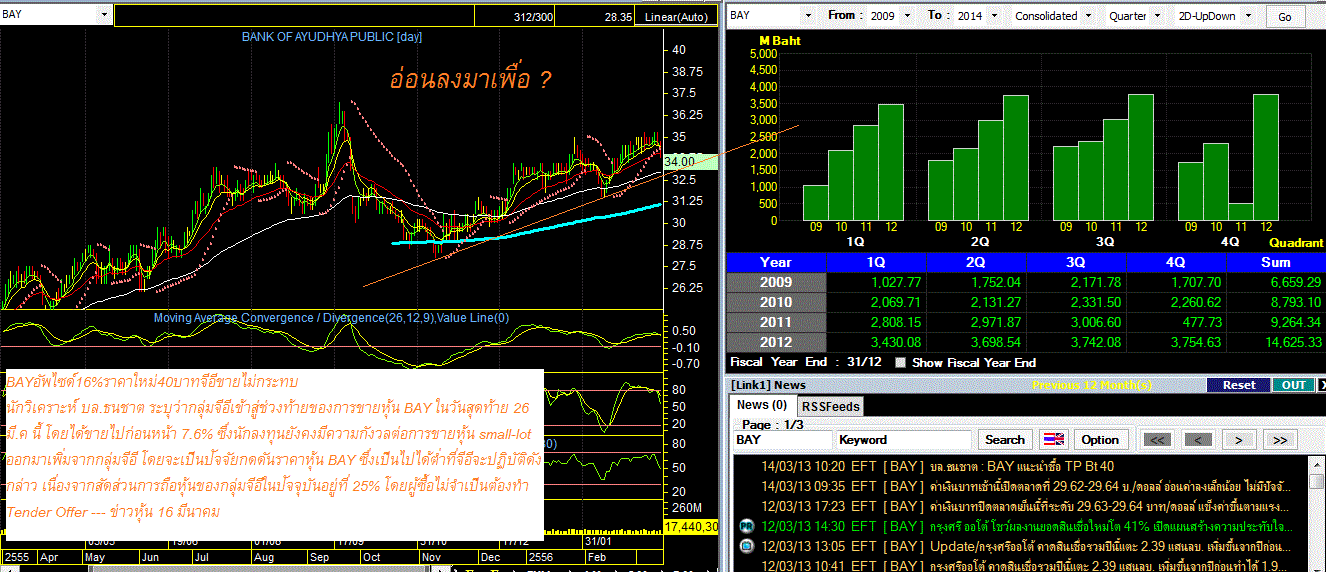1326x572 pixels.
Task: Open the news Option button
Action: 1100,440
